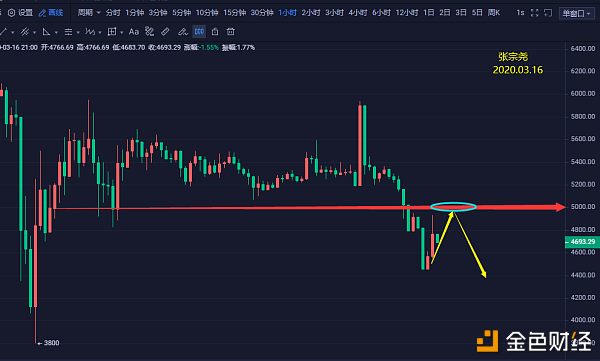Viewport: 600px width, 361px height.
Task: Expand the grid rectangle options arrow
Action: point(122,32)
